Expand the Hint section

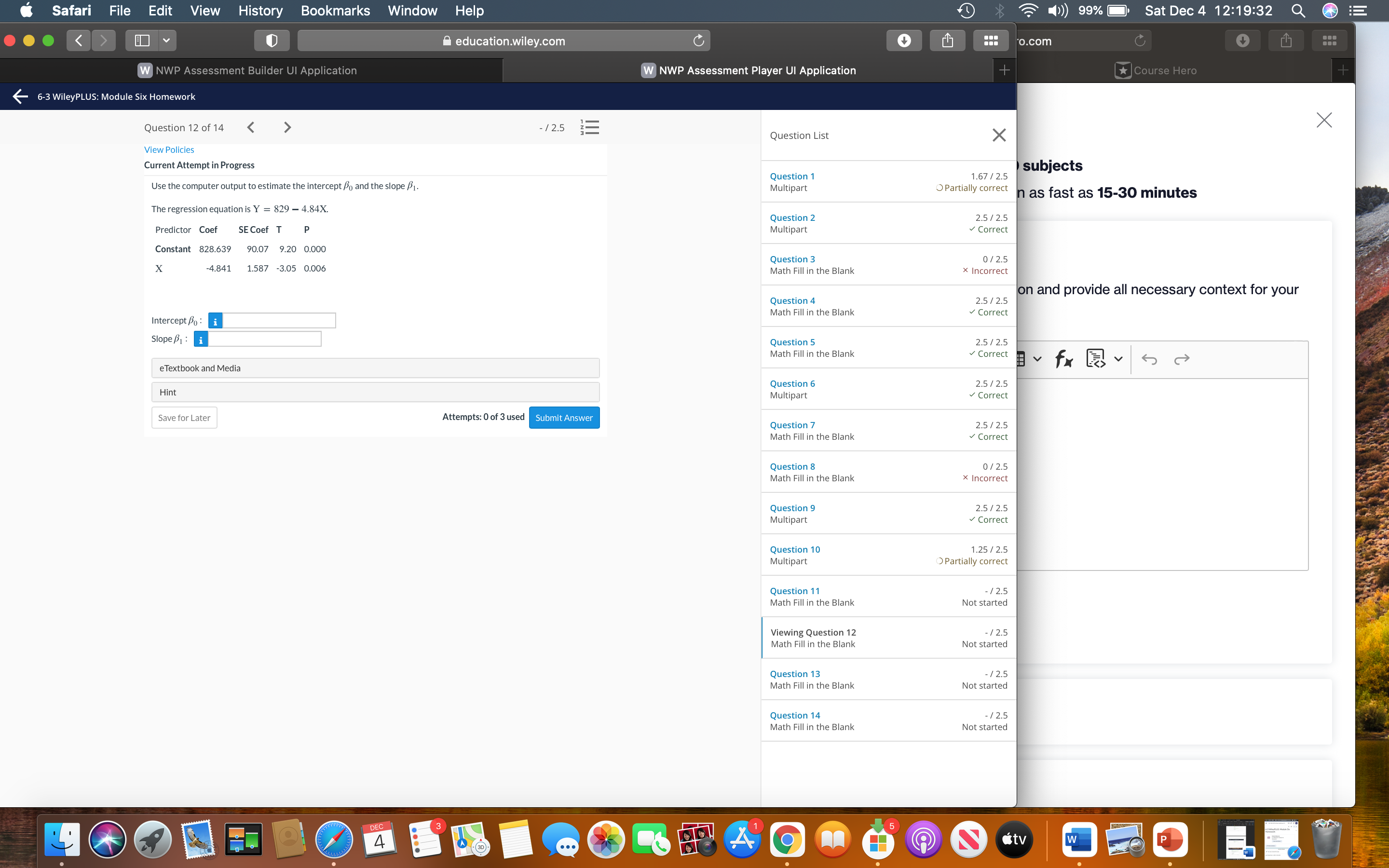click(375, 392)
